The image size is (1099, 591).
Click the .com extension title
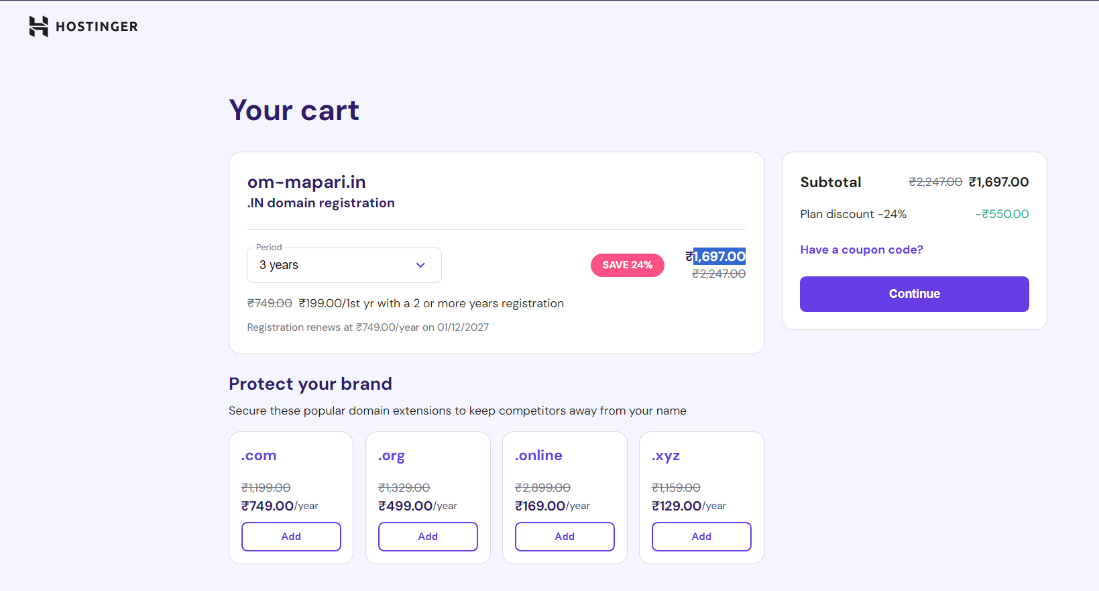coord(259,455)
